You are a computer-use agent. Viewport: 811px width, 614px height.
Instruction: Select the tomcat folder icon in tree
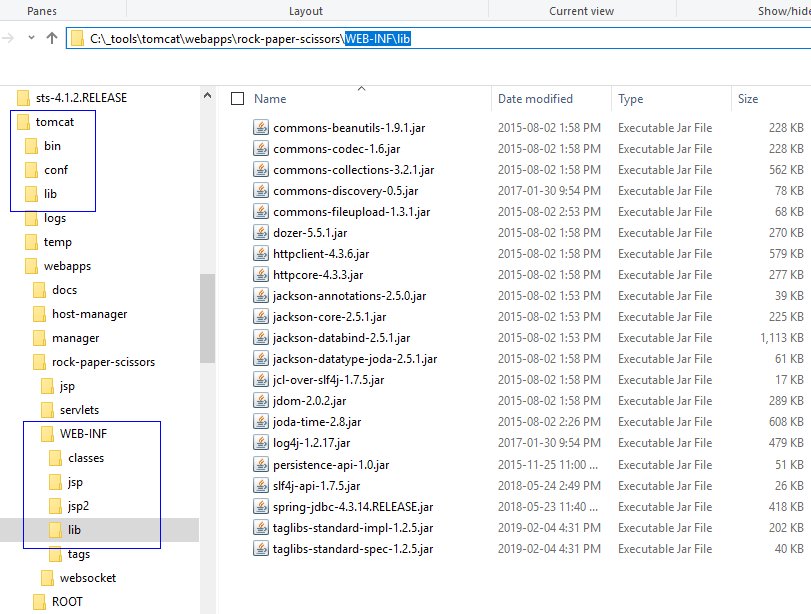point(23,122)
